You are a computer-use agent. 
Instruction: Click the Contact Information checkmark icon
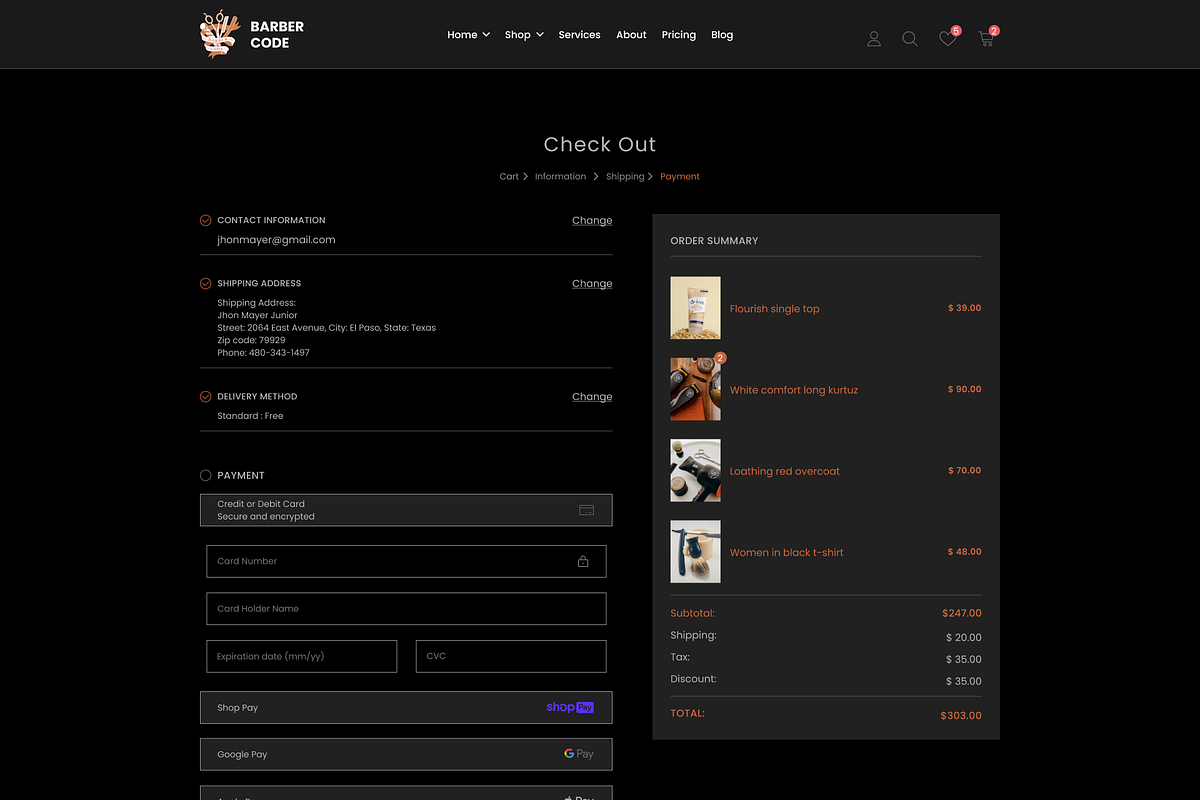click(206, 220)
